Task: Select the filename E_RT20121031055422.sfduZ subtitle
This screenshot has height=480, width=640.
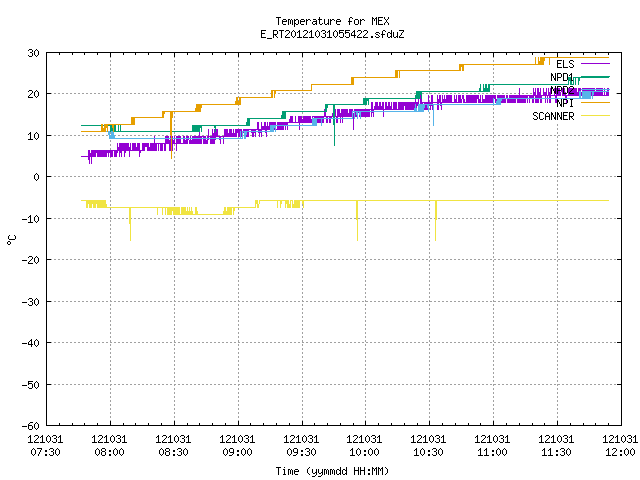Action: 332,34
